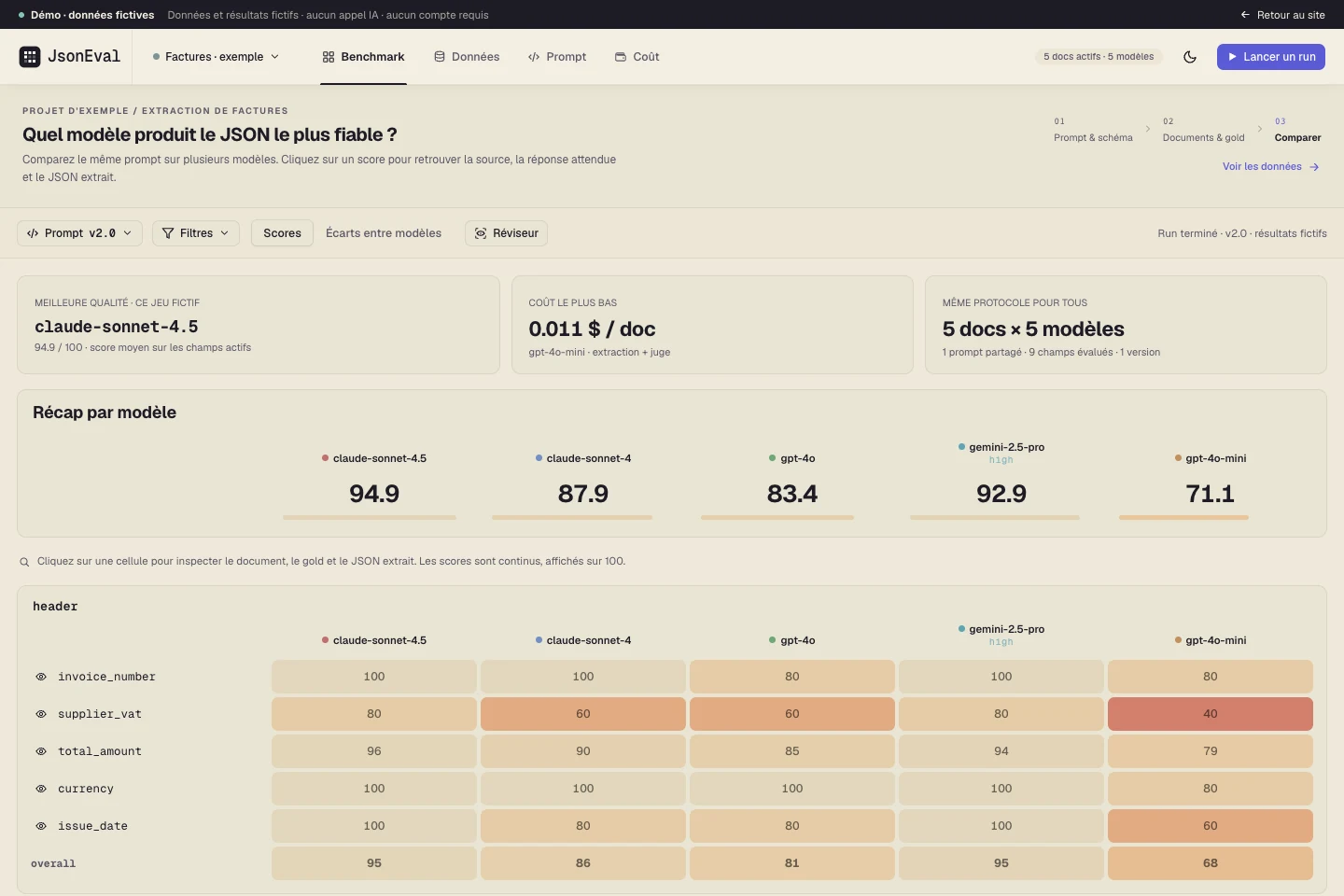Screen dimensions: 1344x896
Task: Toggle dark mode with the moon icon
Action: (1190, 57)
